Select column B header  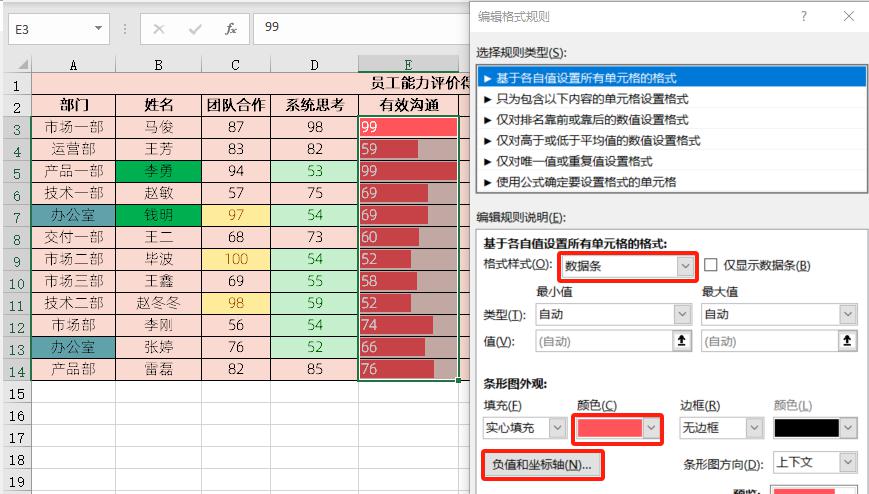pos(159,65)
